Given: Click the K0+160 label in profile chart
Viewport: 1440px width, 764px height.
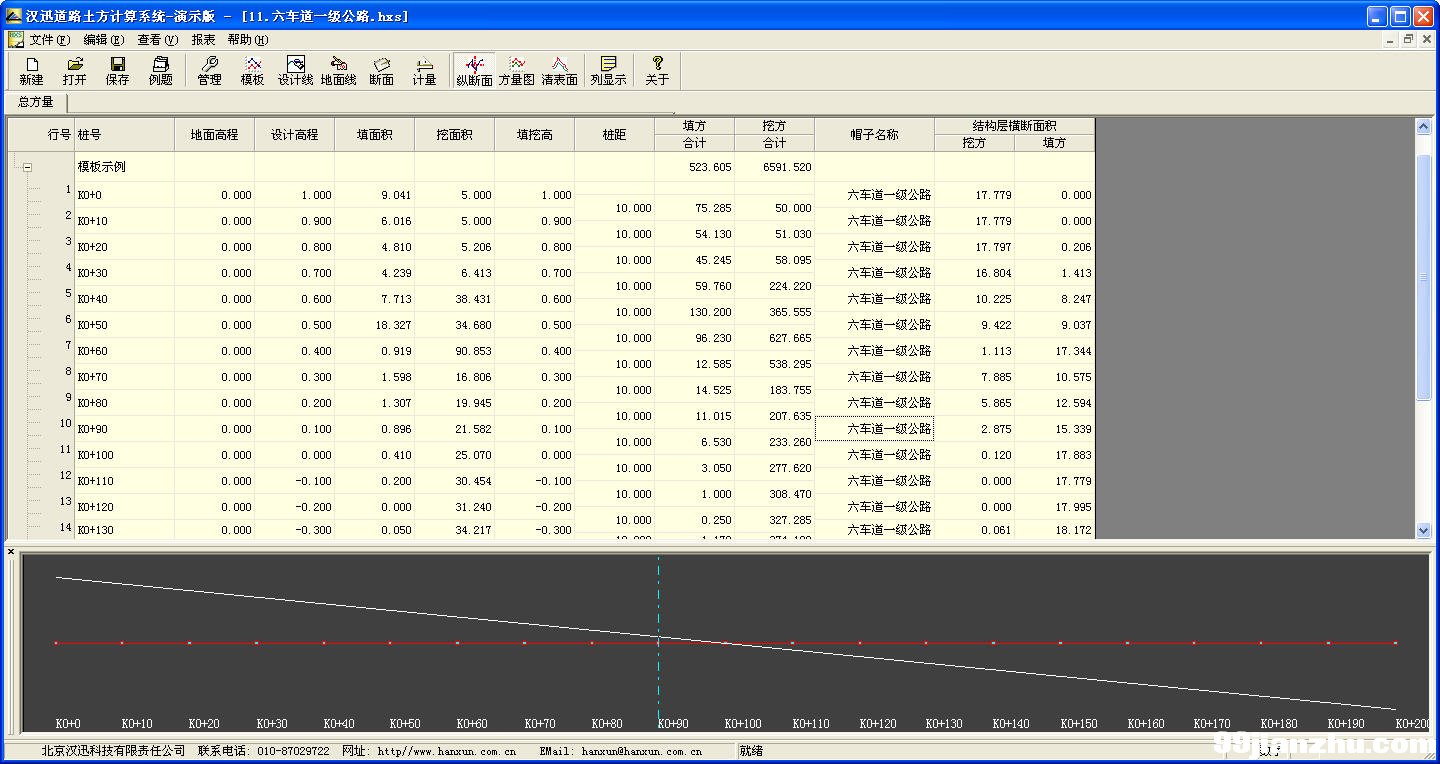Looking at the screenshot, I should [x=1146, y=723].
